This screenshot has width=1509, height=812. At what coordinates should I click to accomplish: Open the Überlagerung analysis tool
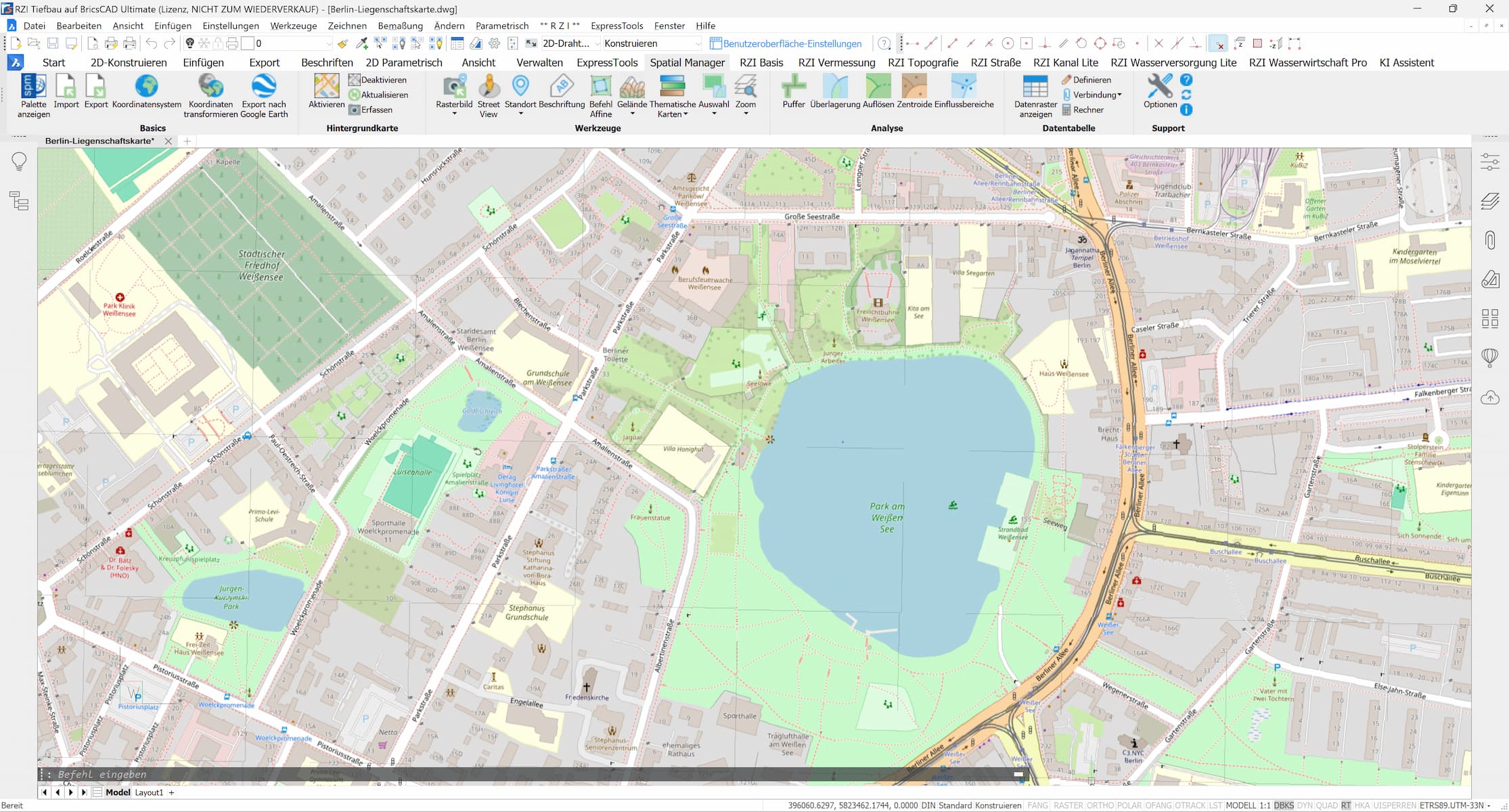[835, 91]
